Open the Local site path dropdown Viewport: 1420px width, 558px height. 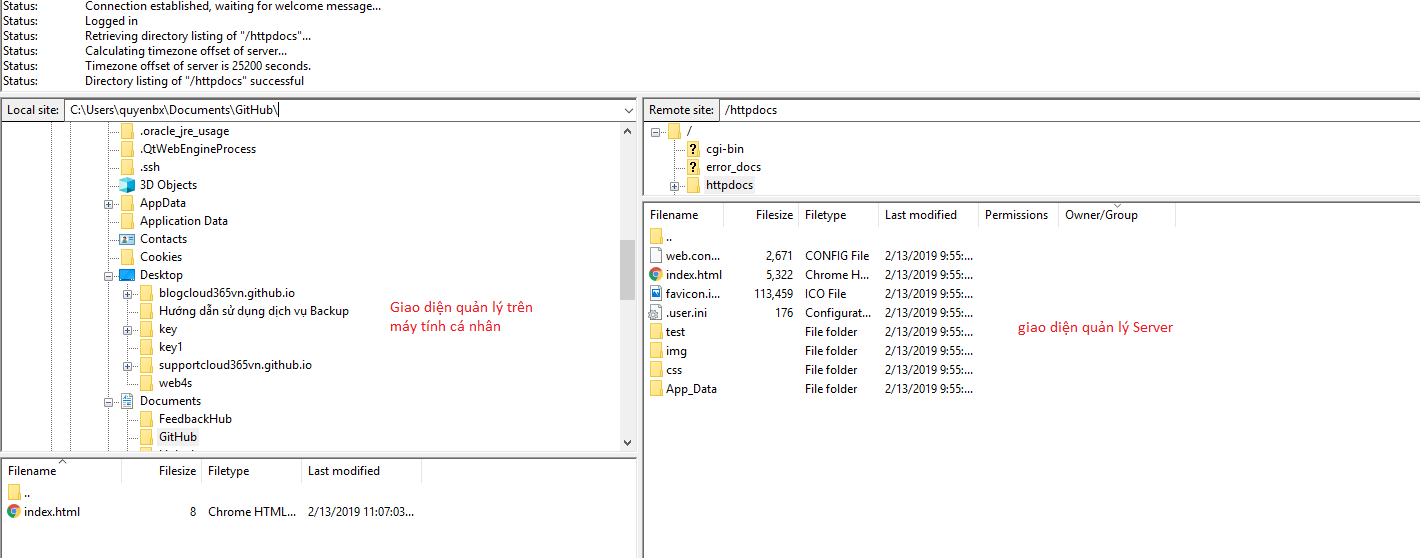[x=628, y=110]
